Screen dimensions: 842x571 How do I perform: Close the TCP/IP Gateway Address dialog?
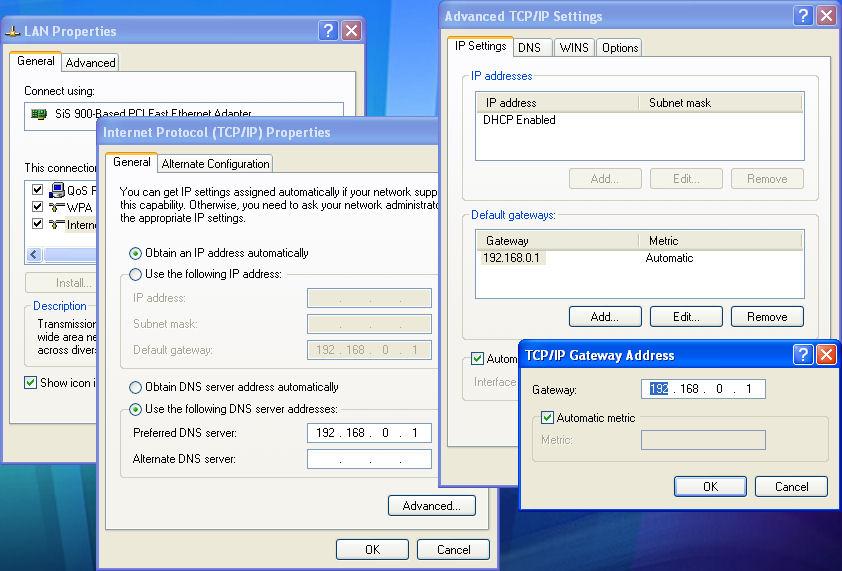click(x=826, y=355)
